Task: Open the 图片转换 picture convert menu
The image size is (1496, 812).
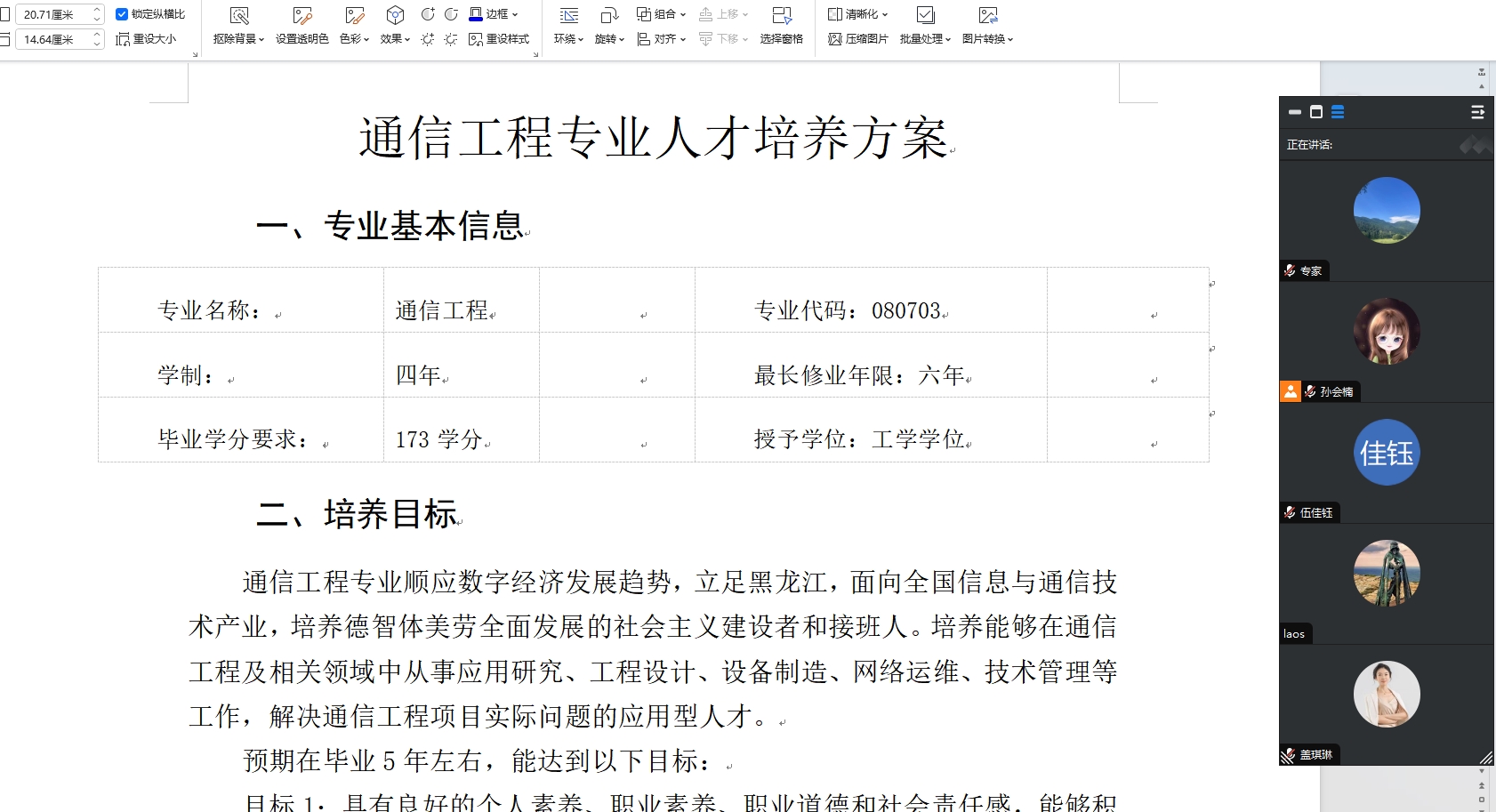Action: (987, 39)
